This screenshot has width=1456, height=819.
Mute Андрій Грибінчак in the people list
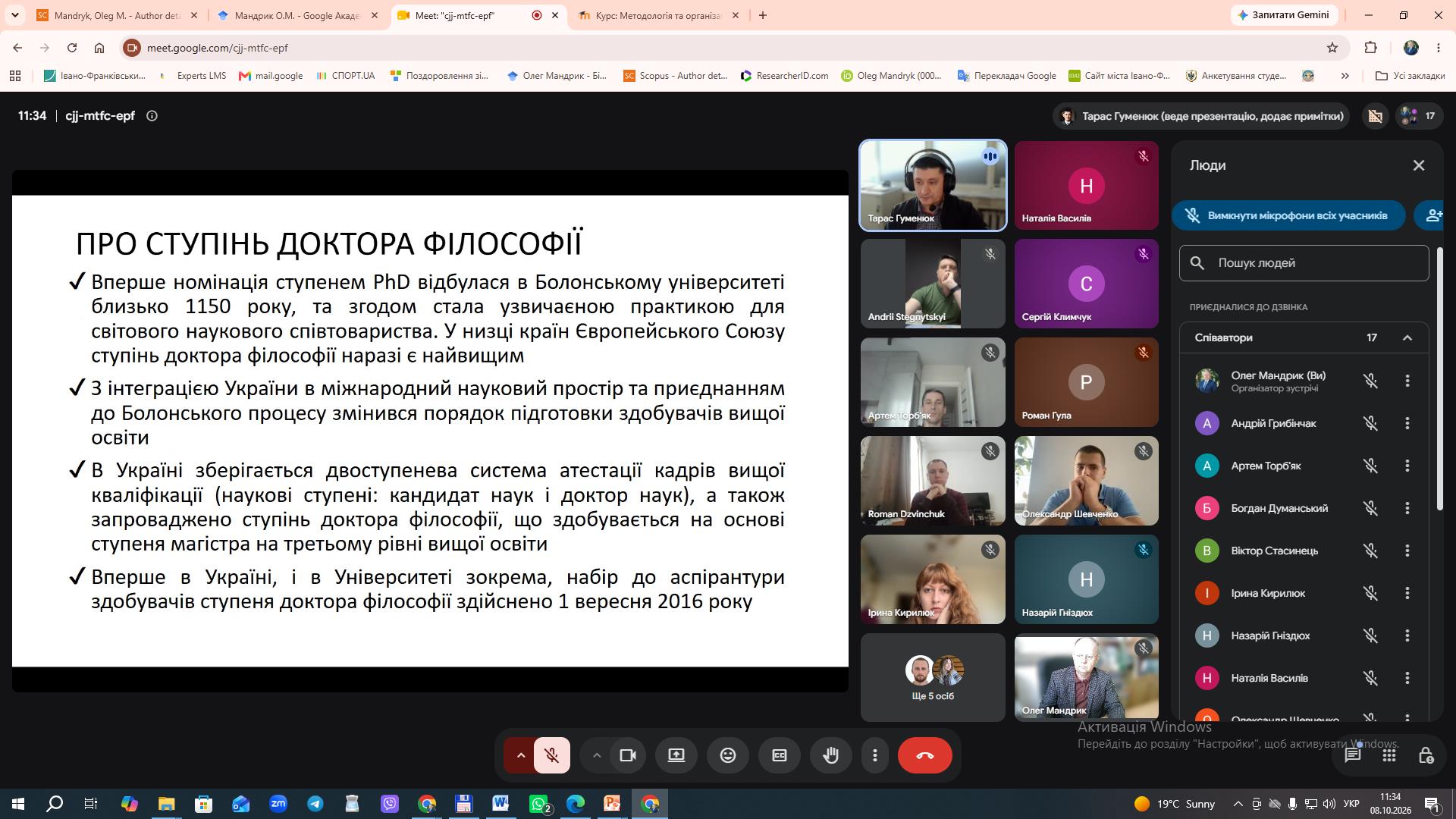[x=1370, y=423]
